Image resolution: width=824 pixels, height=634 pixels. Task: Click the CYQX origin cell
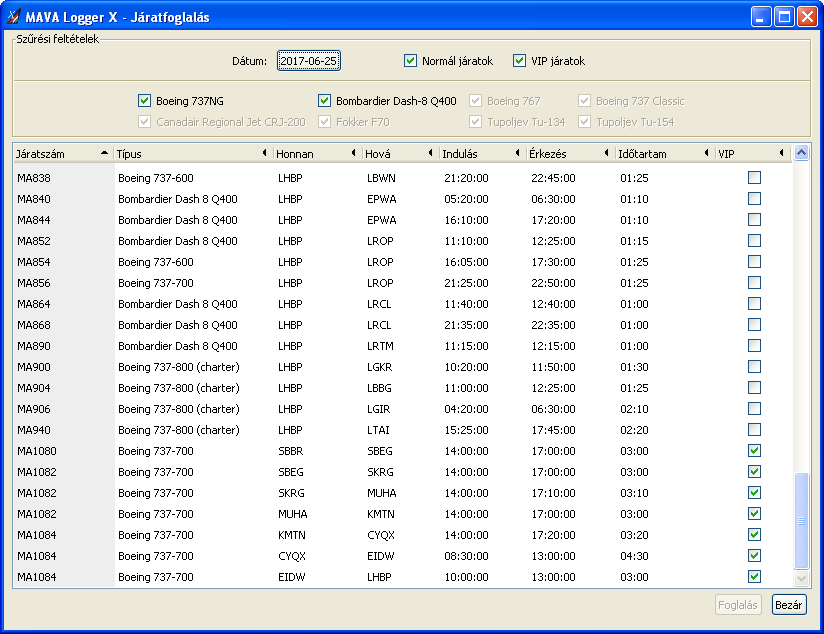292,556
